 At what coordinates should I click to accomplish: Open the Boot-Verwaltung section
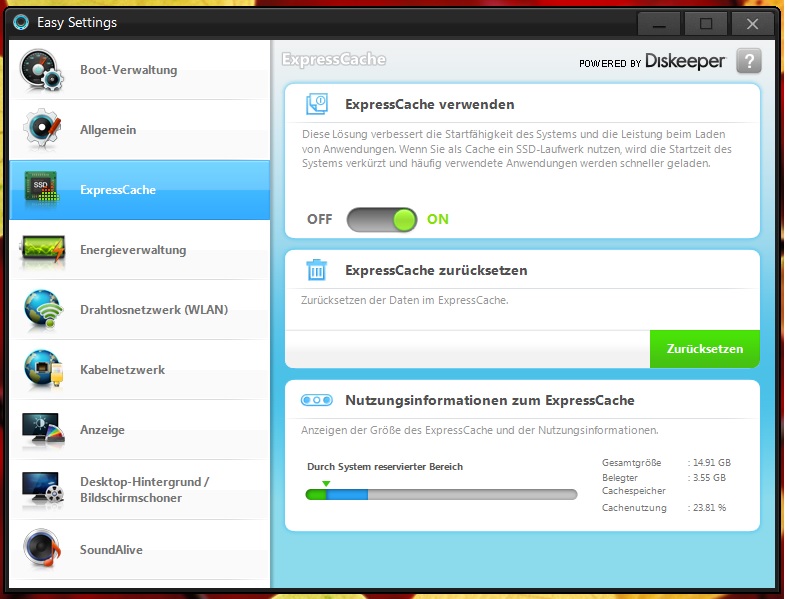tap(139, 70)
